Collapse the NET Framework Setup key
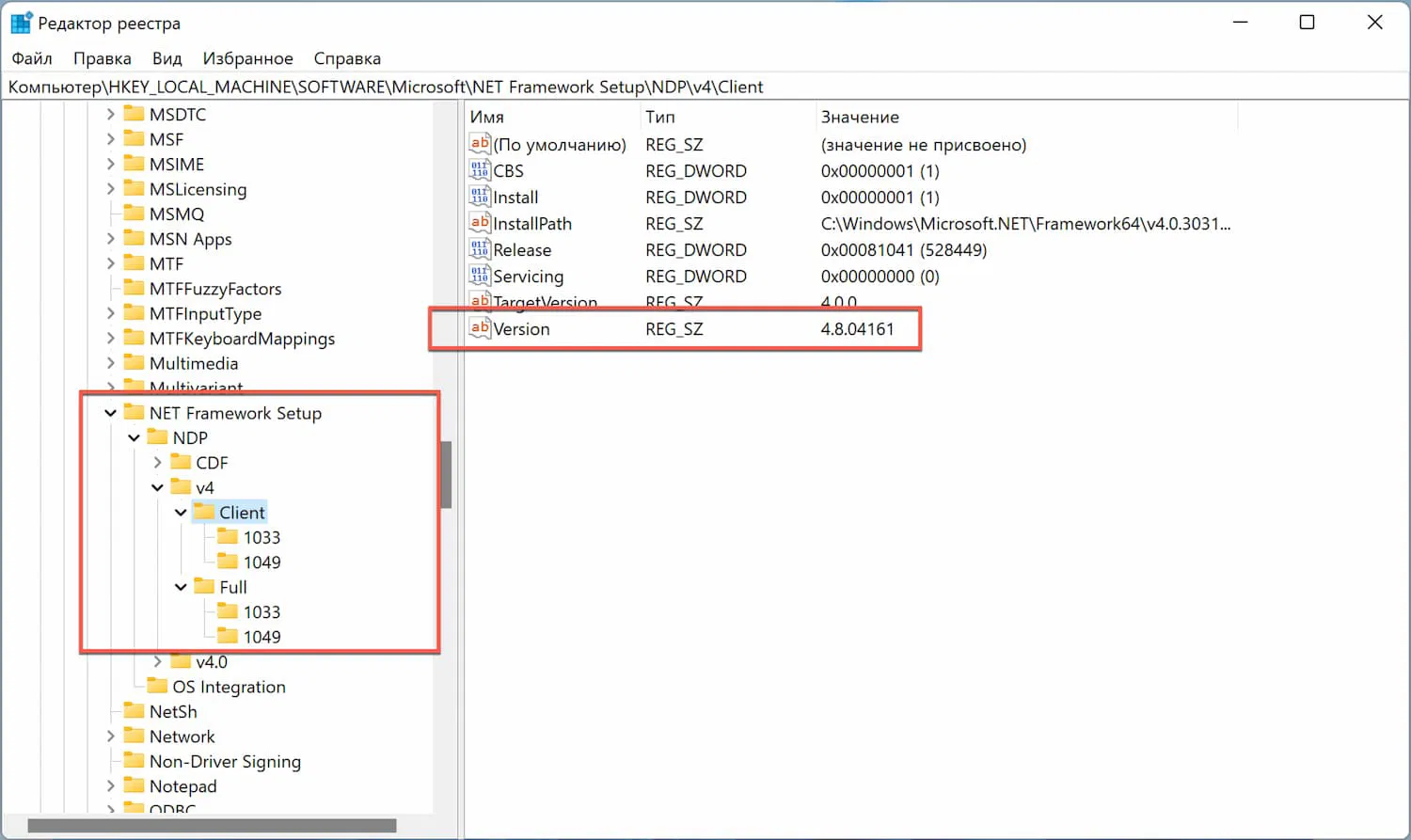This screenshot has width=1411, height=840. click(x=111, y=413)
